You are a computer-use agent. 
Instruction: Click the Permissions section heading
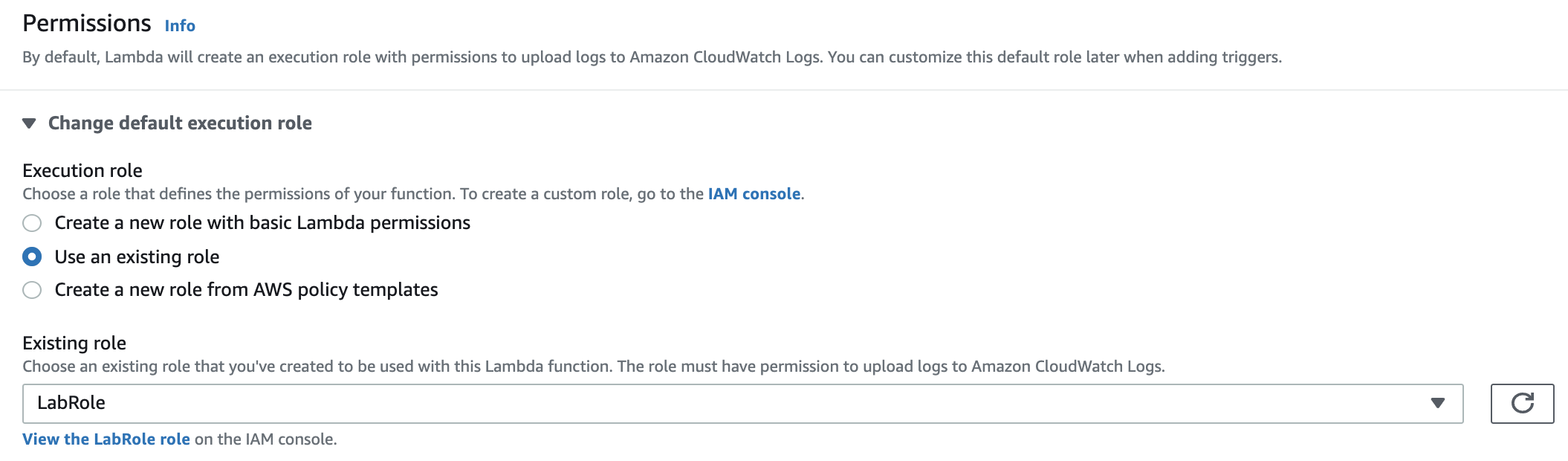[x=87, y=24]
